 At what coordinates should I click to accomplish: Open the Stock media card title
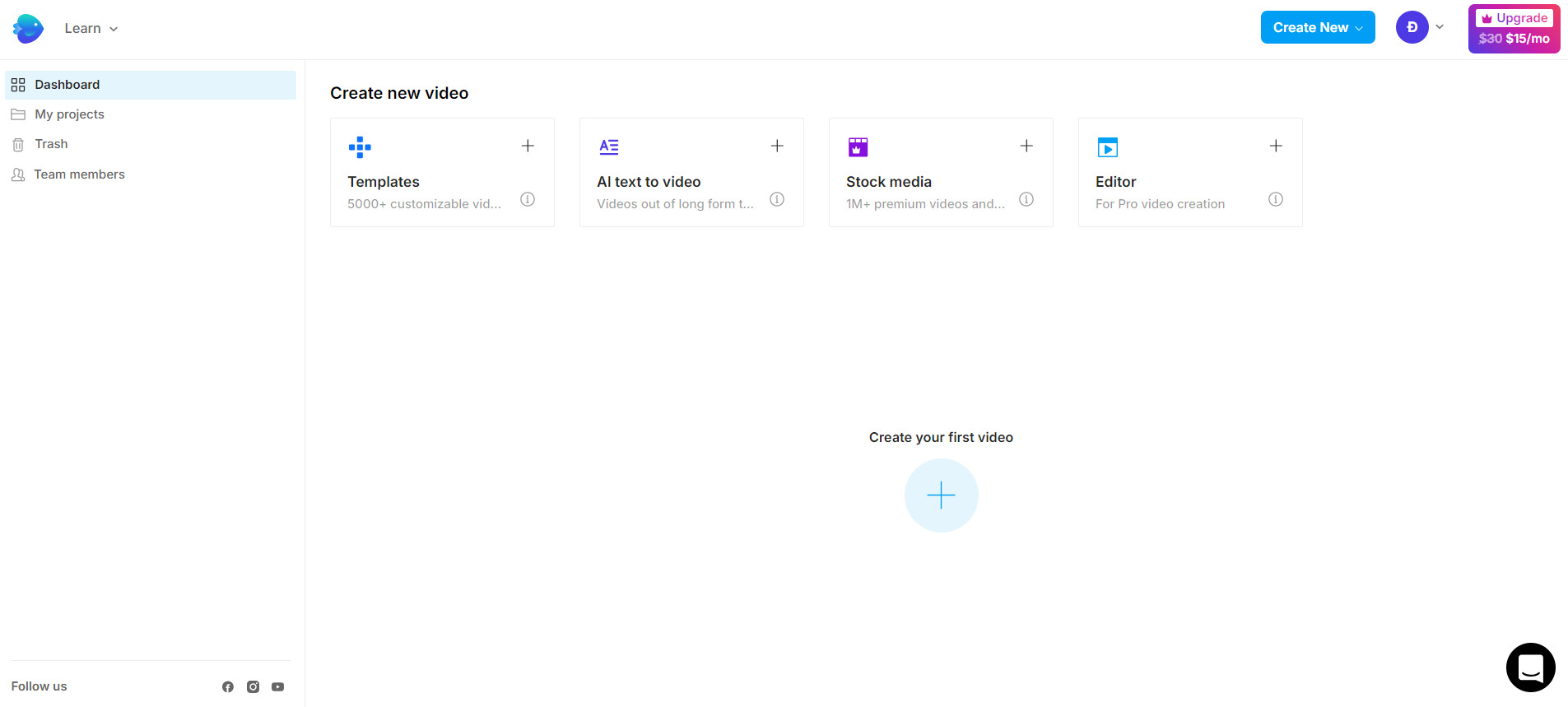[x=889, y=182]
